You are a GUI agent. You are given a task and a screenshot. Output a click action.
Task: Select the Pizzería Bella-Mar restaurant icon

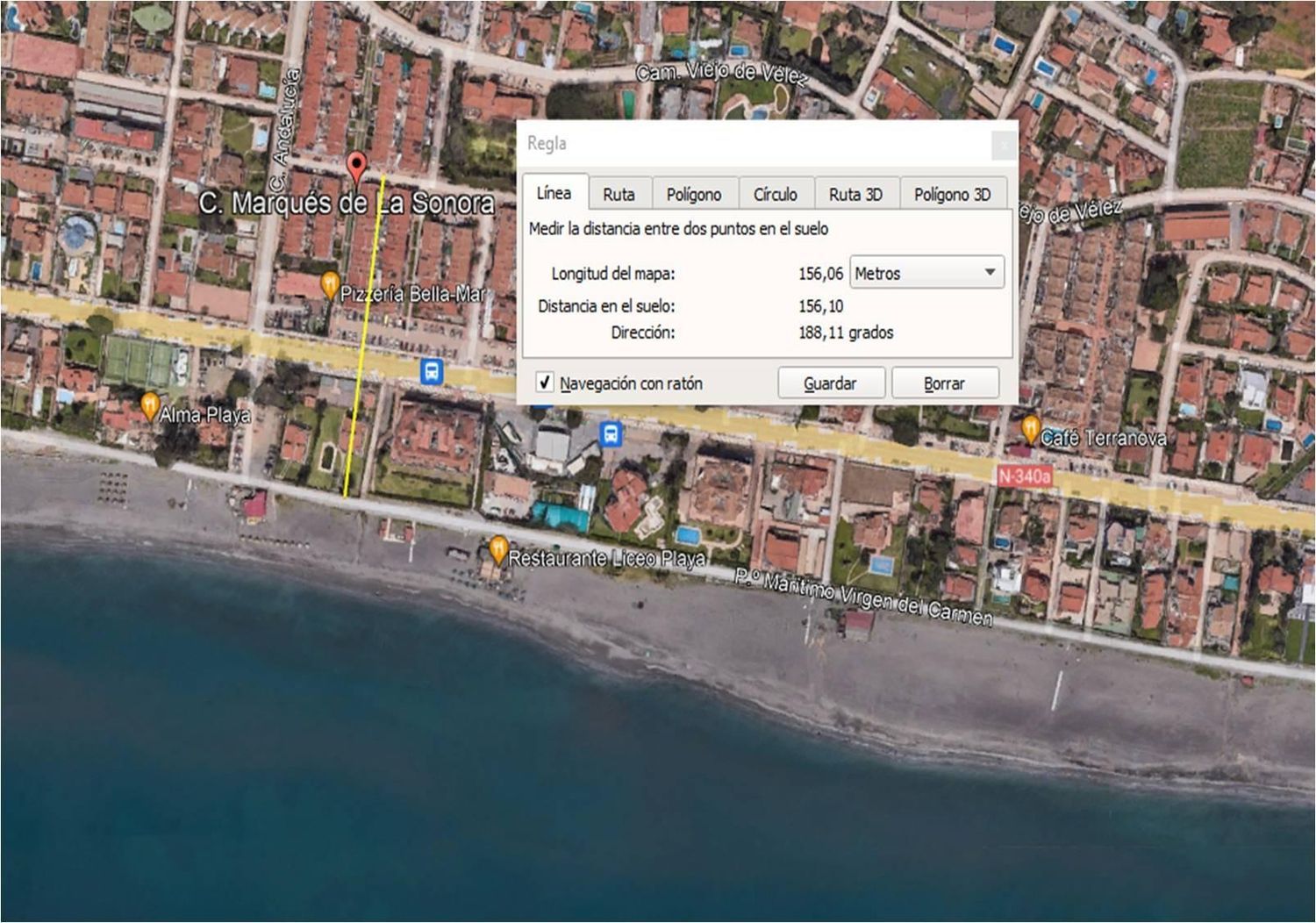tap(330, 285)
